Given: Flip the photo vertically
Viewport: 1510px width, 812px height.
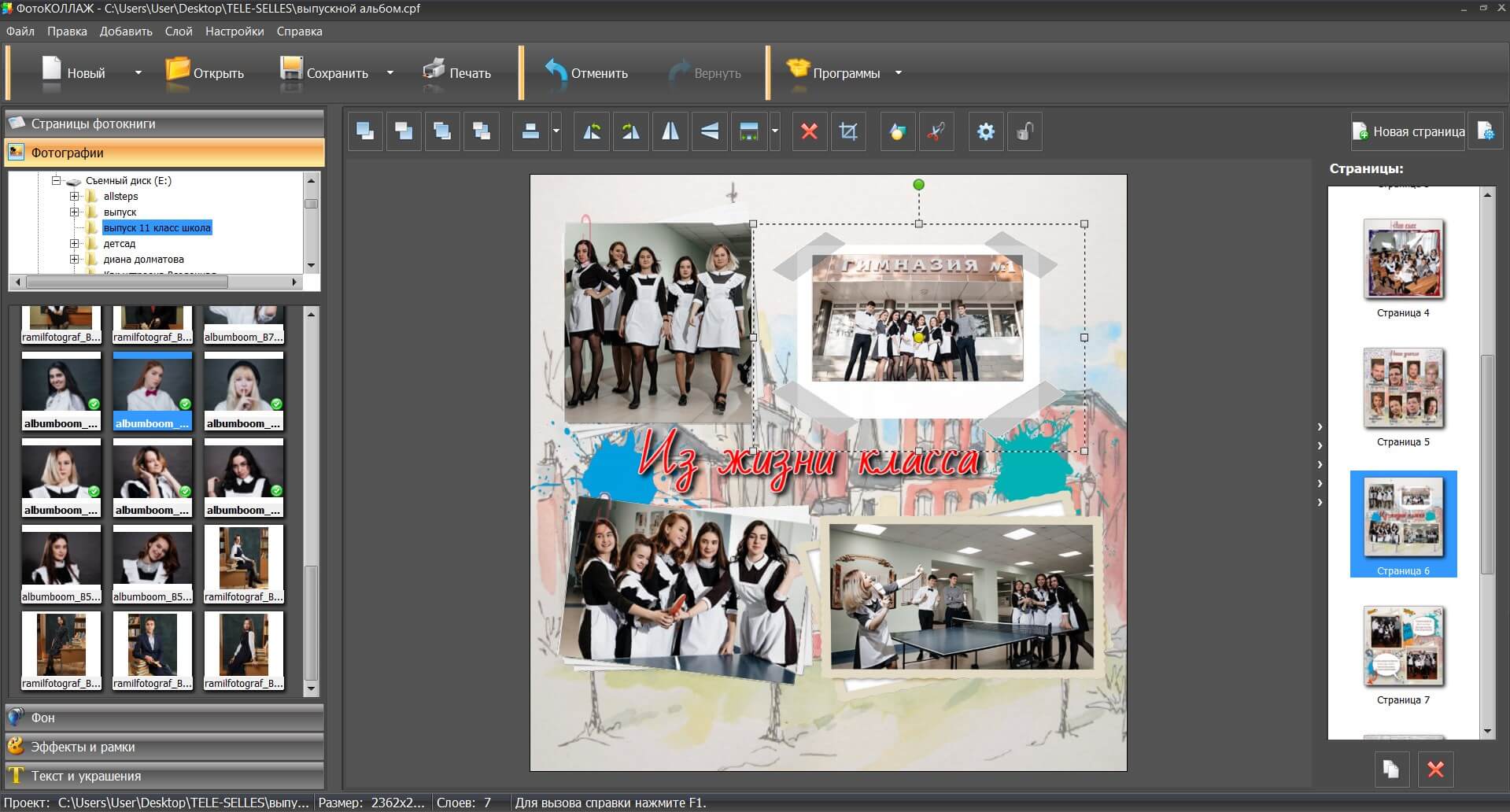Looking at the screenshot, I should click(710, 131).
